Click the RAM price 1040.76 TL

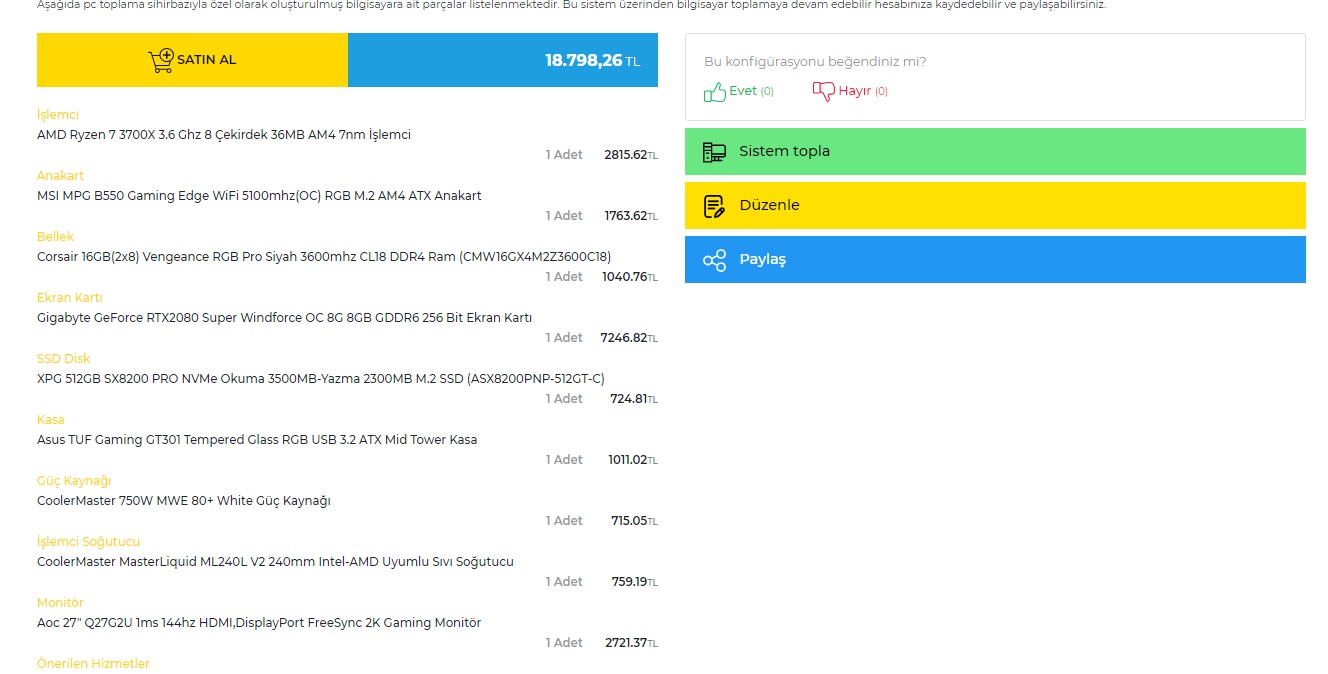pos(630,277)
